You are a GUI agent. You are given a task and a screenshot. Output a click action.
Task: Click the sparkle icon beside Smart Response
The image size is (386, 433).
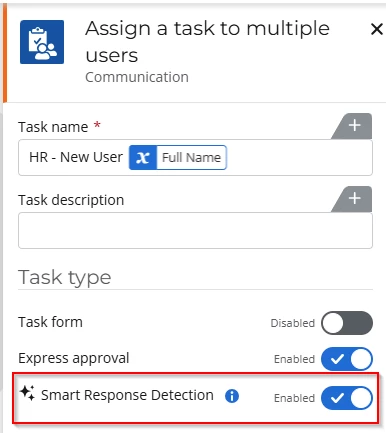click(27, 393)
